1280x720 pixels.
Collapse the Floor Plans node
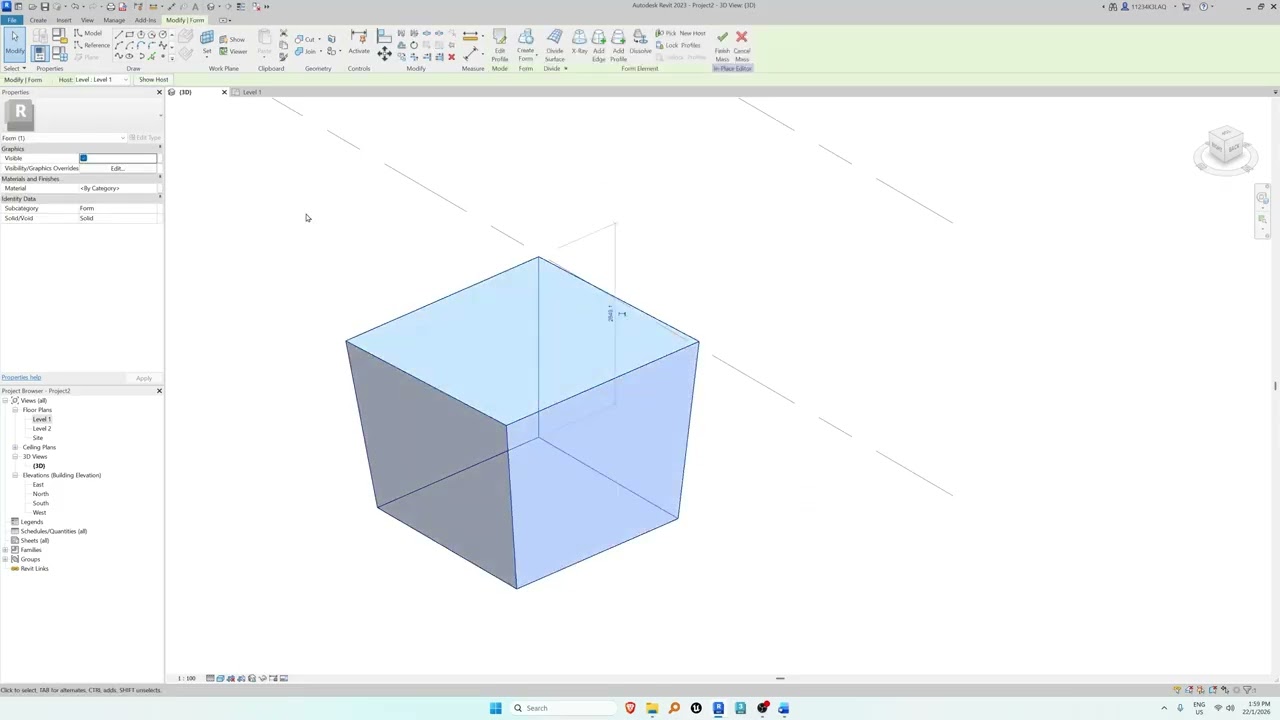coord(15,410)
